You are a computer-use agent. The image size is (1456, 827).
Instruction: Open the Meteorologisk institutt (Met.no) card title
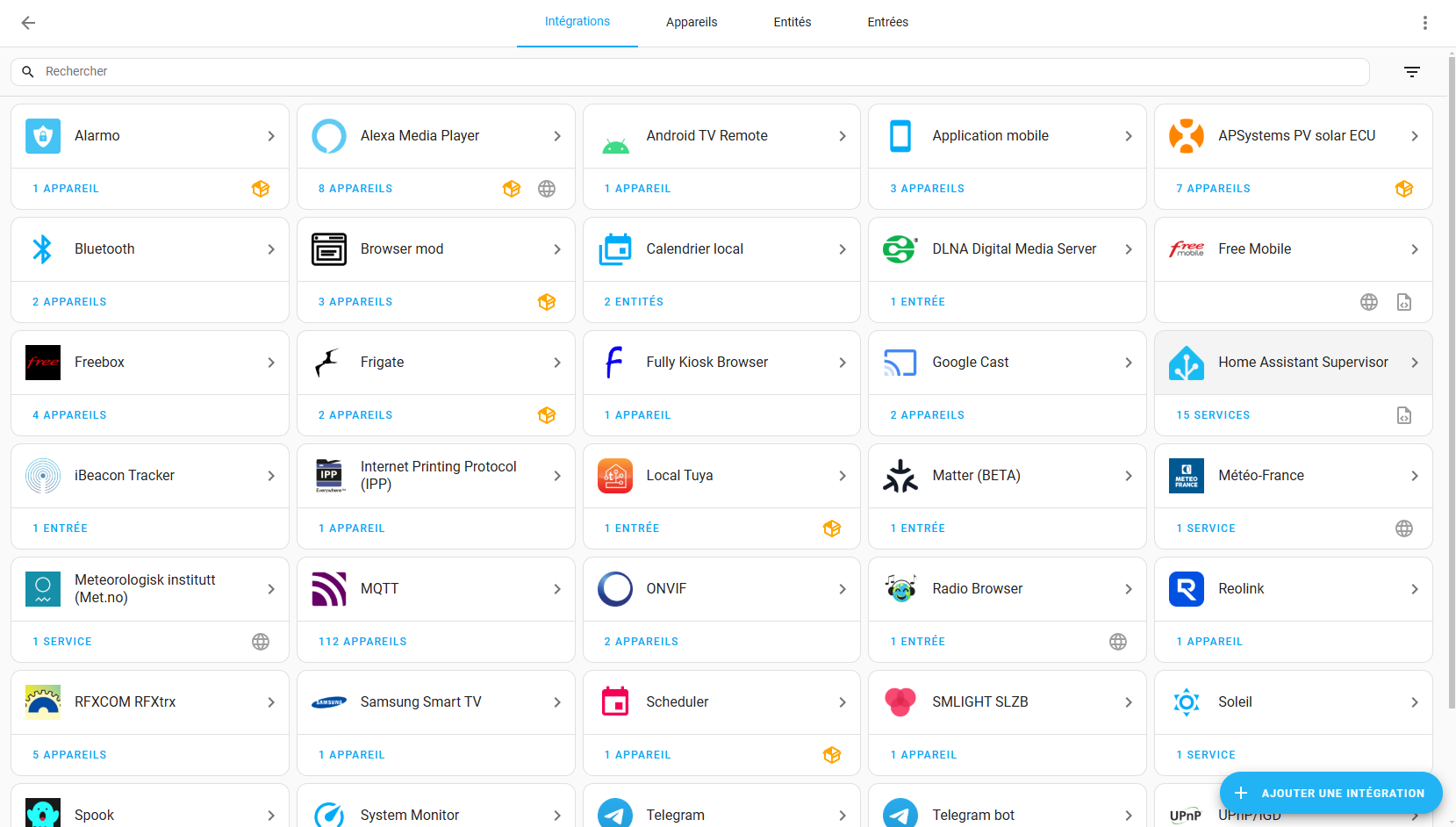click(x=145, y=589)
